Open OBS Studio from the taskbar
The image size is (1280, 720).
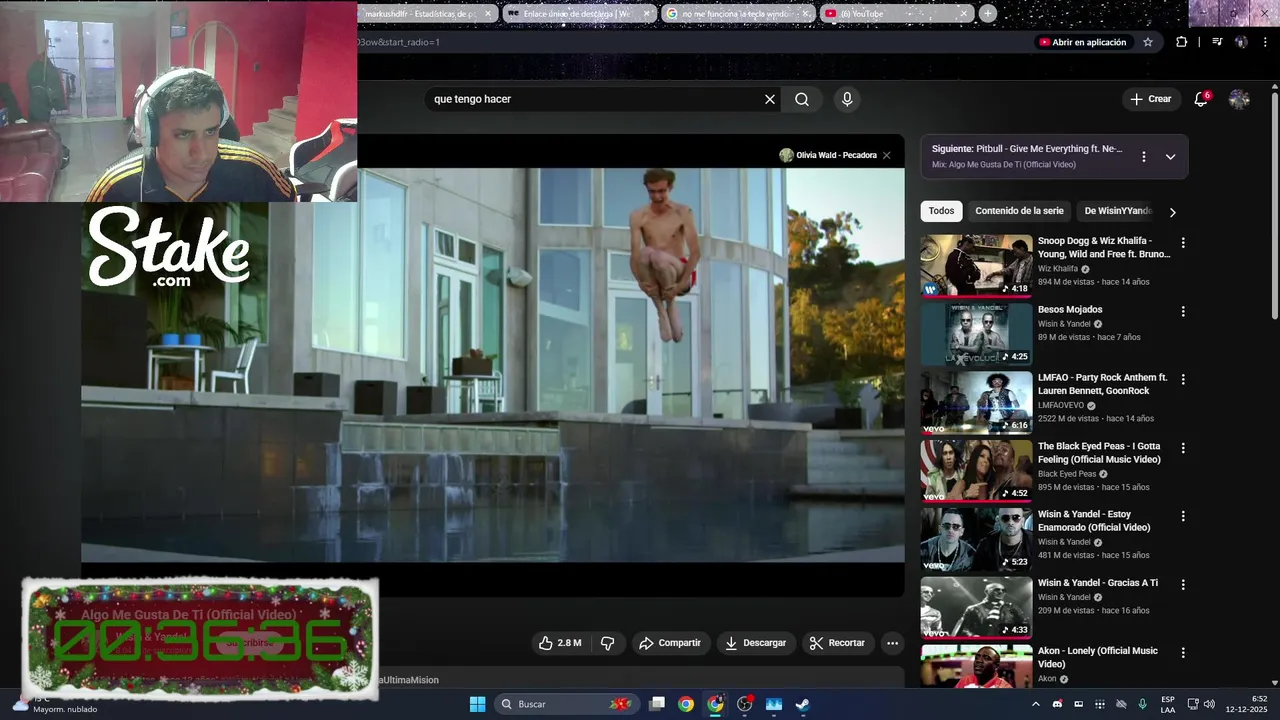coord(745,704)
